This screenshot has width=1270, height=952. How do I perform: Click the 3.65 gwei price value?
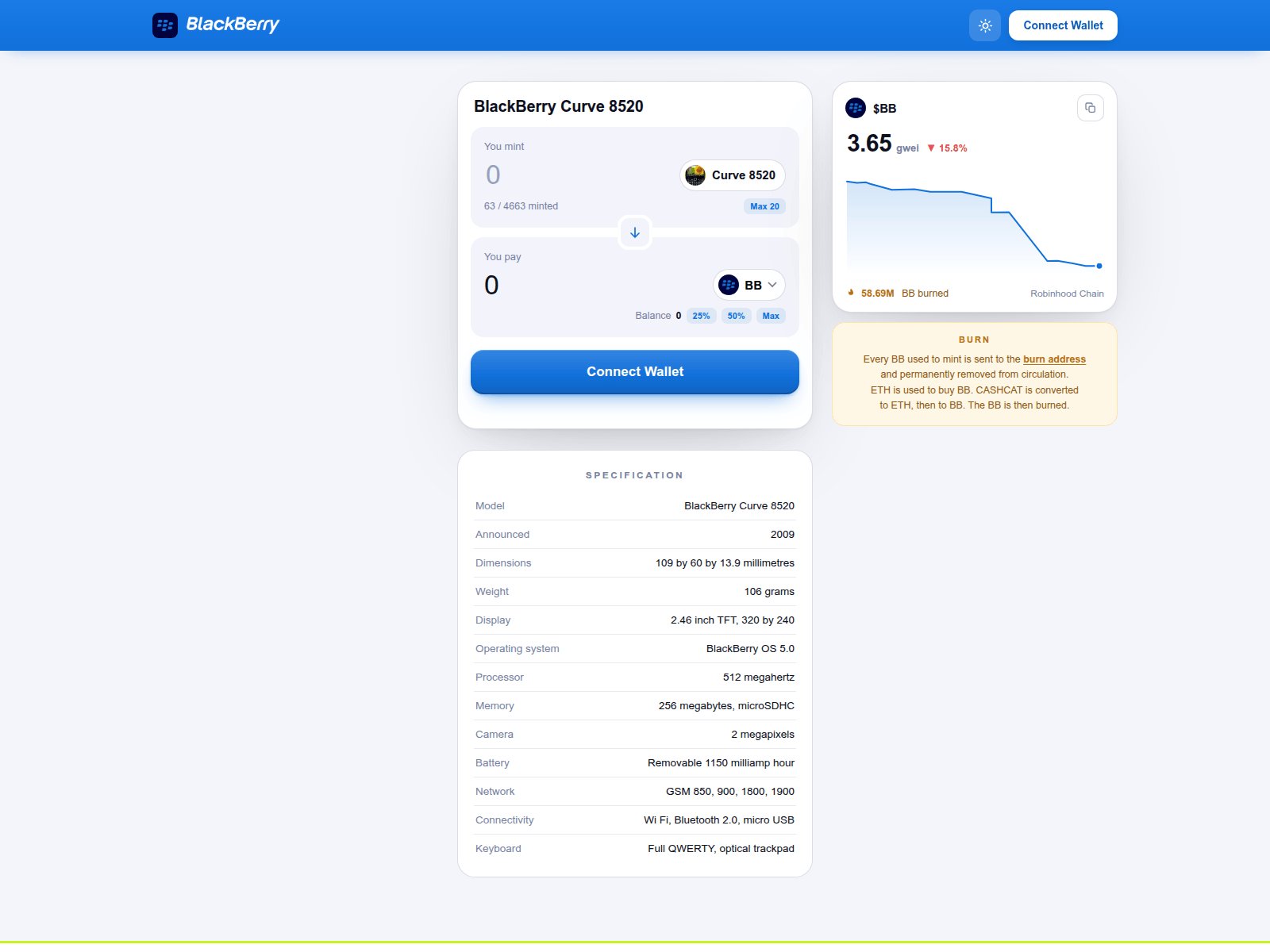(x=883, y=144)
